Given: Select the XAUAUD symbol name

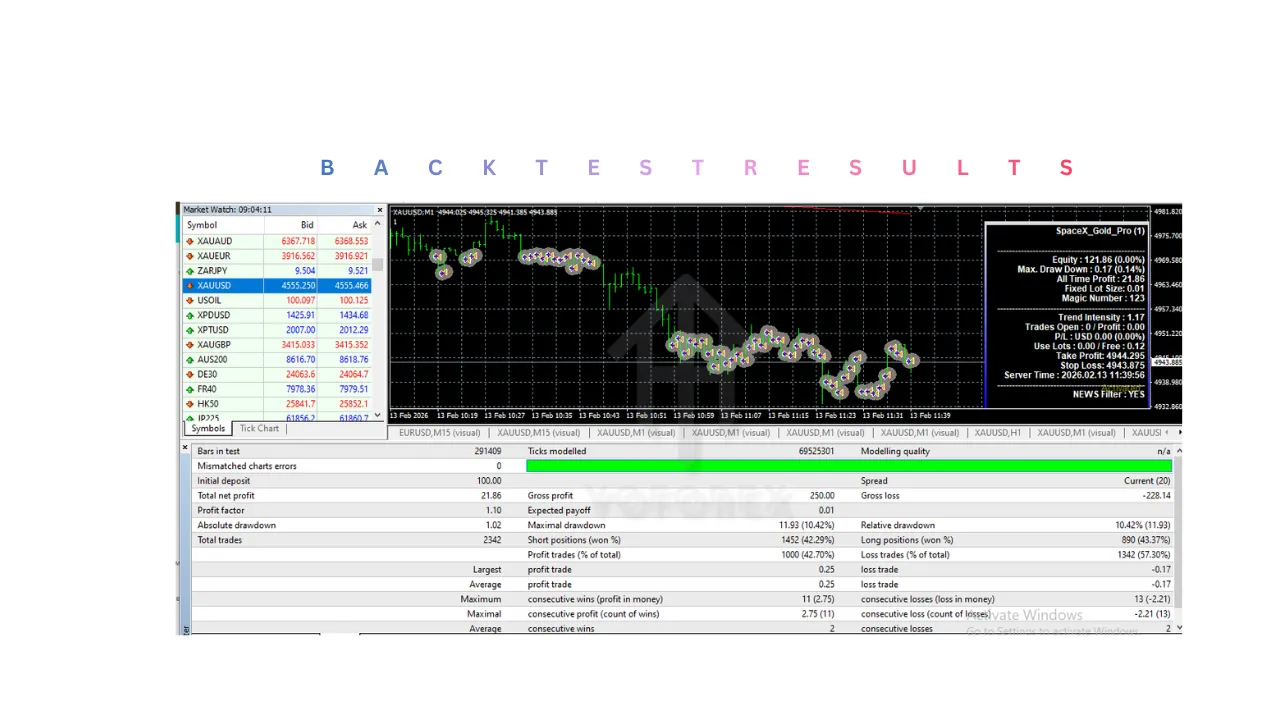Looking at the screenshot, I should (x=215, y=241).
